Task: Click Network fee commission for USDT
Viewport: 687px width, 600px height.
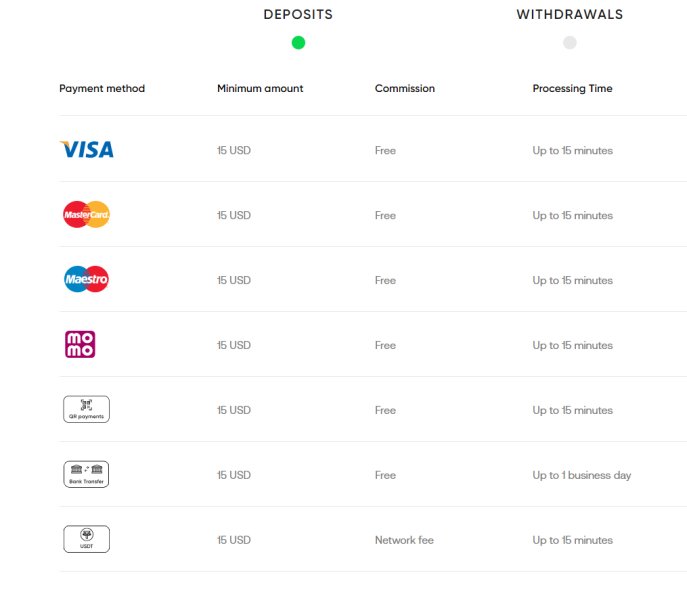Action: click(404, 540)
